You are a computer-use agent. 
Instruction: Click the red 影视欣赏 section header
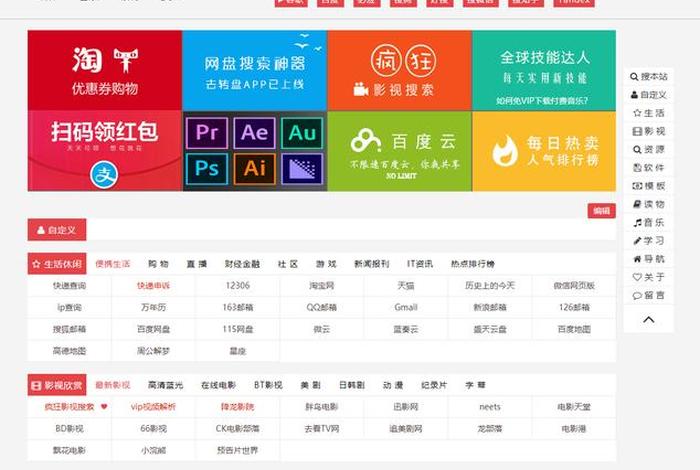click(x=57, y=385)
